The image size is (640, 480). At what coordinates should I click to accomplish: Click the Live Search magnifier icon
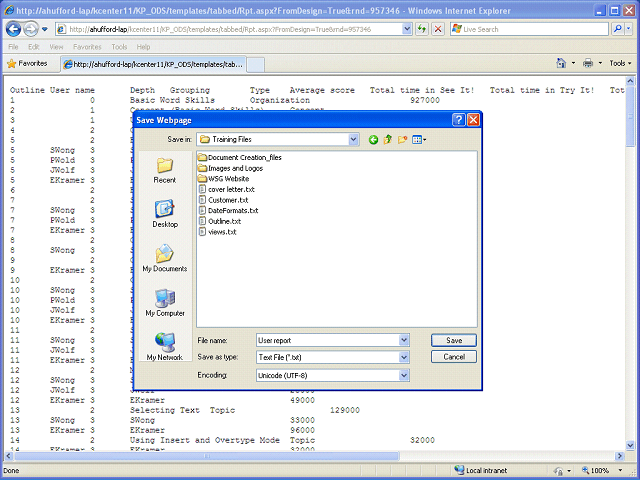pos(617,29)
